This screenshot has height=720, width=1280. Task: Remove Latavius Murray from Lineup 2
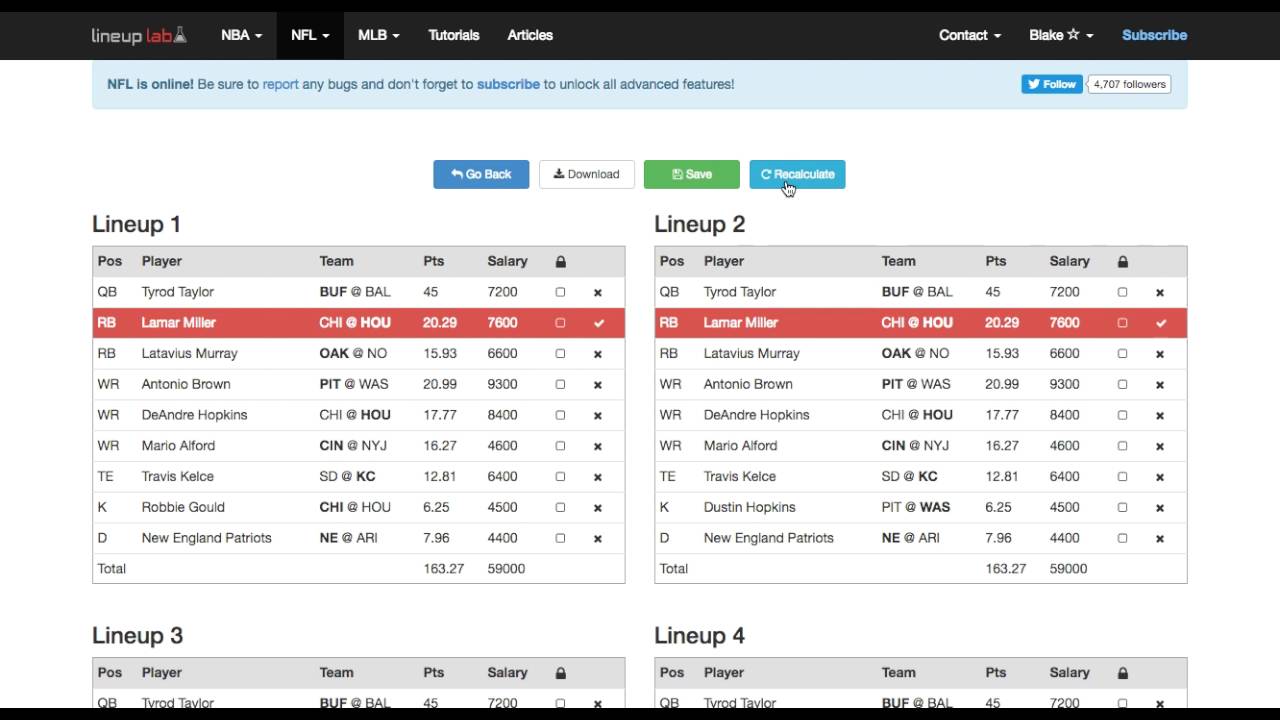click(x=1160, y=354)
